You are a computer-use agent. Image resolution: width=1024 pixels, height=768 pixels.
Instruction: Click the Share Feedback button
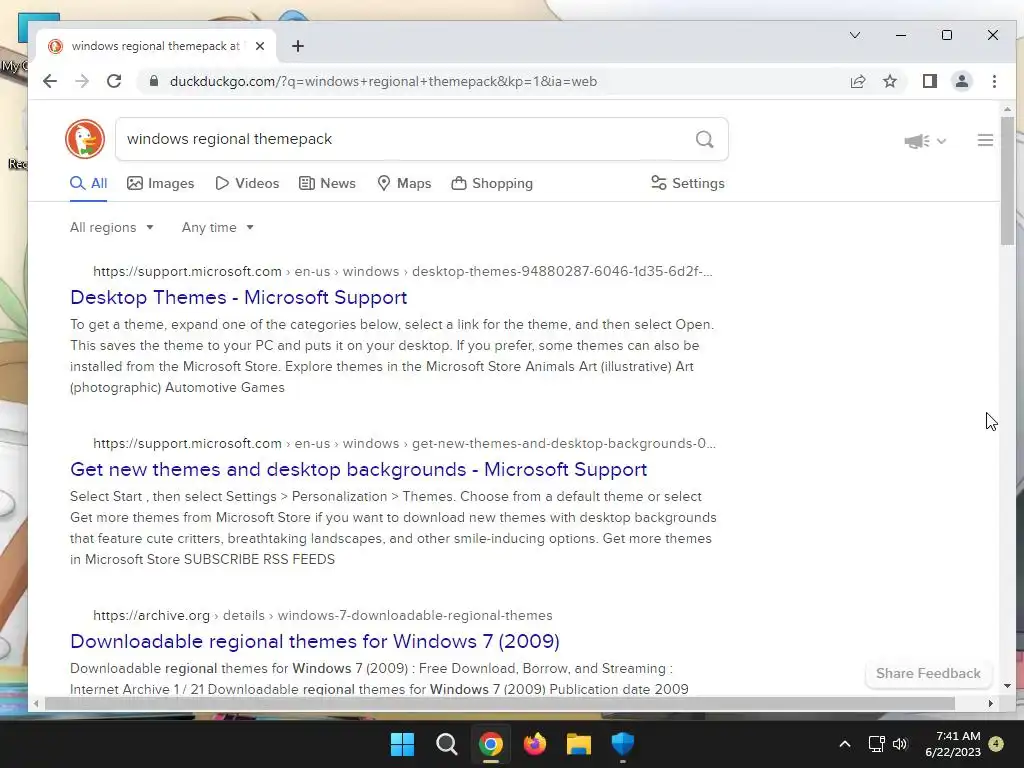pyautogui.click(x=928, y=673)
